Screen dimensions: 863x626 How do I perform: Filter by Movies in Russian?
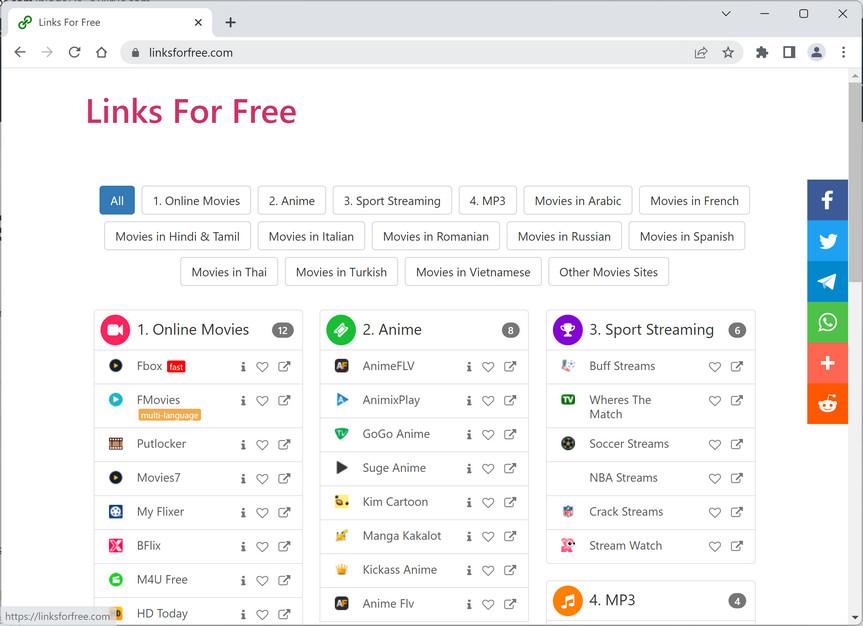click(564, 236)
